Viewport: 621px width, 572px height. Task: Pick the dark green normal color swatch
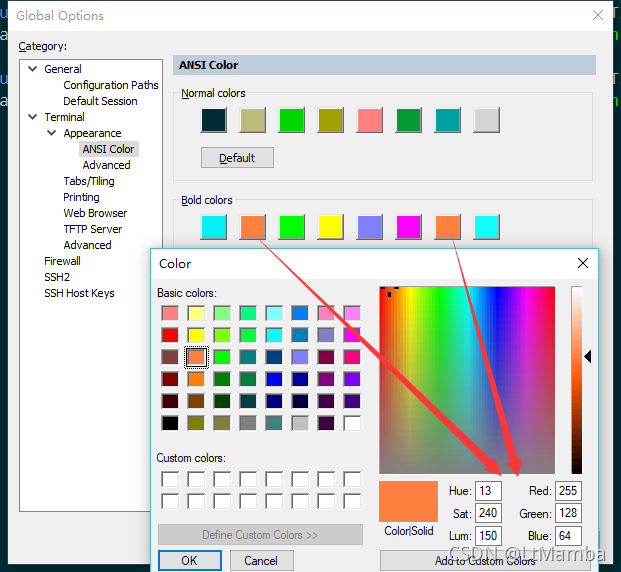(x=408, y=120)
